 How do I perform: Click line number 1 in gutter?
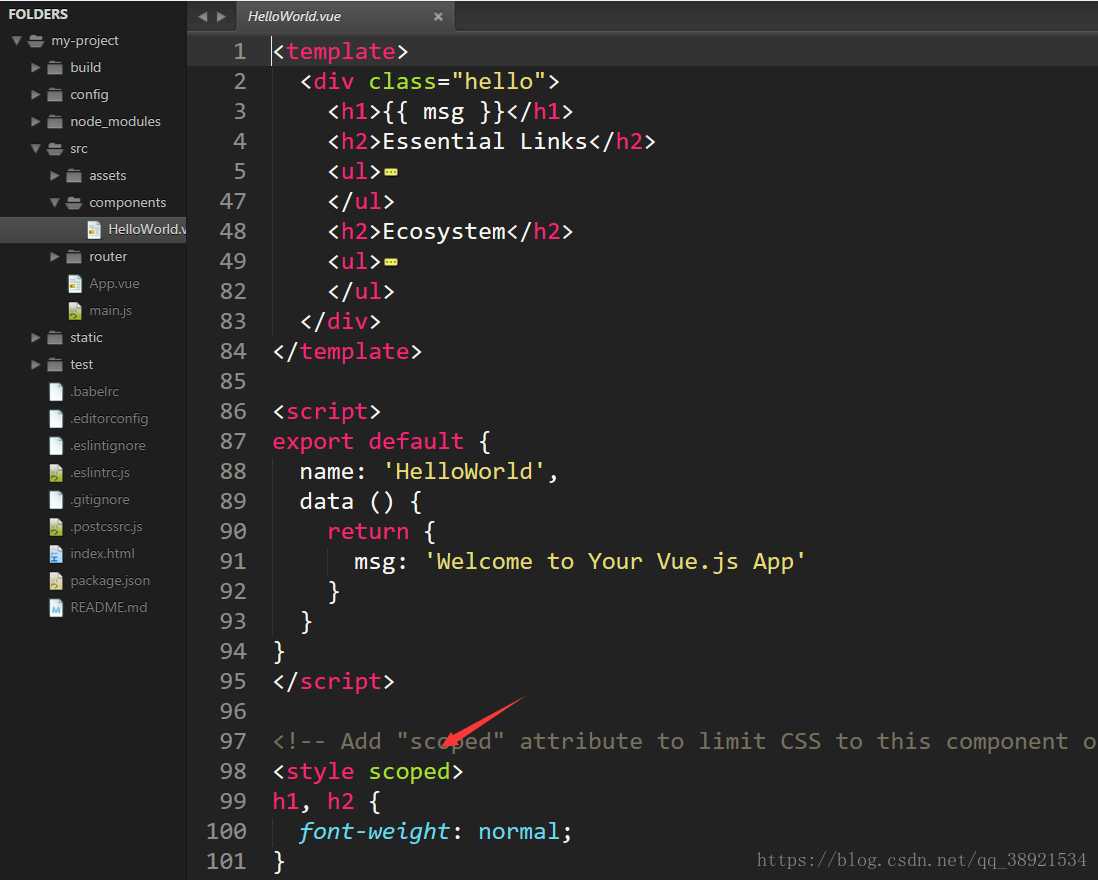point(239,52)
